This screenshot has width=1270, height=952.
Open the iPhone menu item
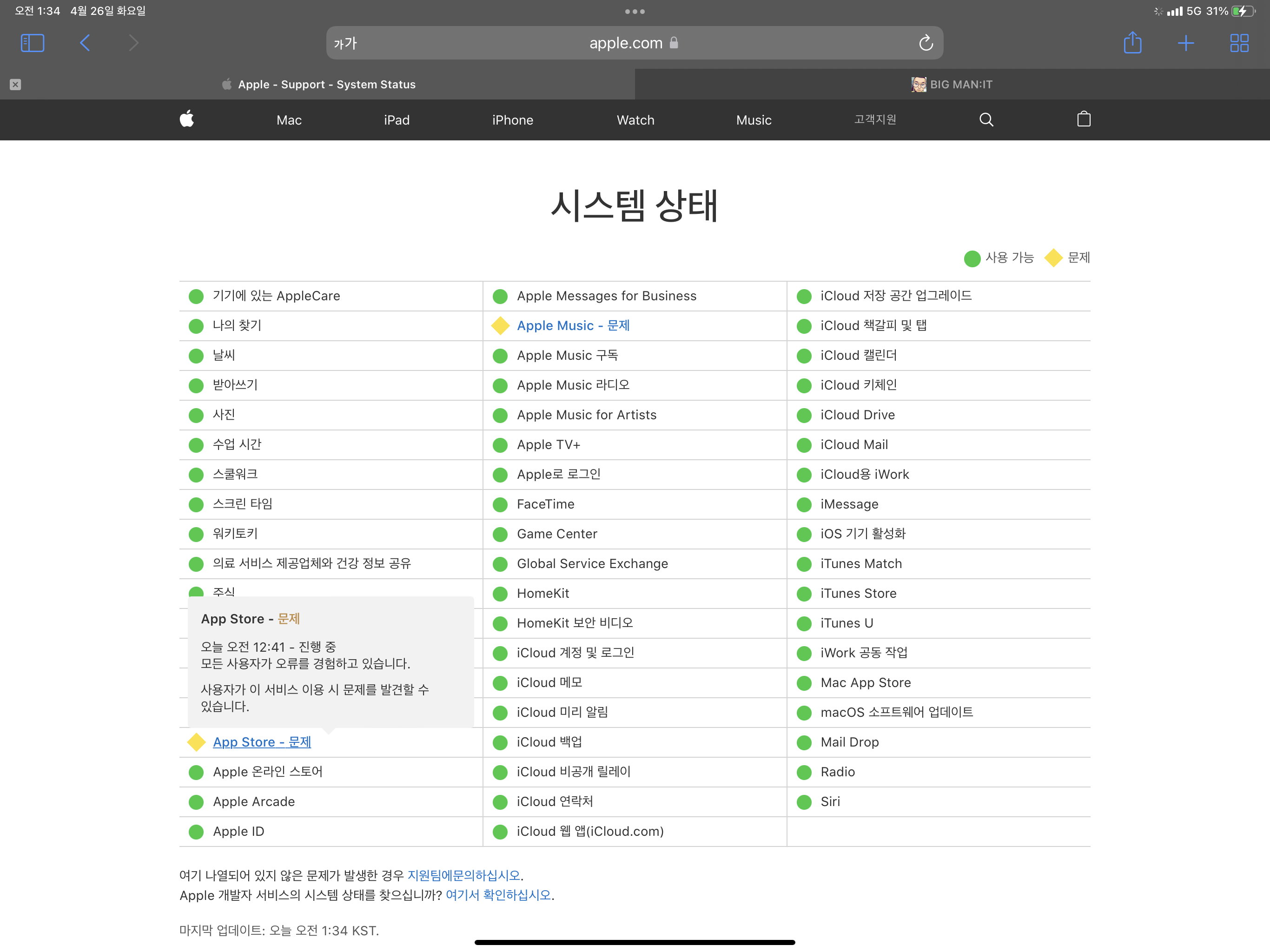coord(513,120)
